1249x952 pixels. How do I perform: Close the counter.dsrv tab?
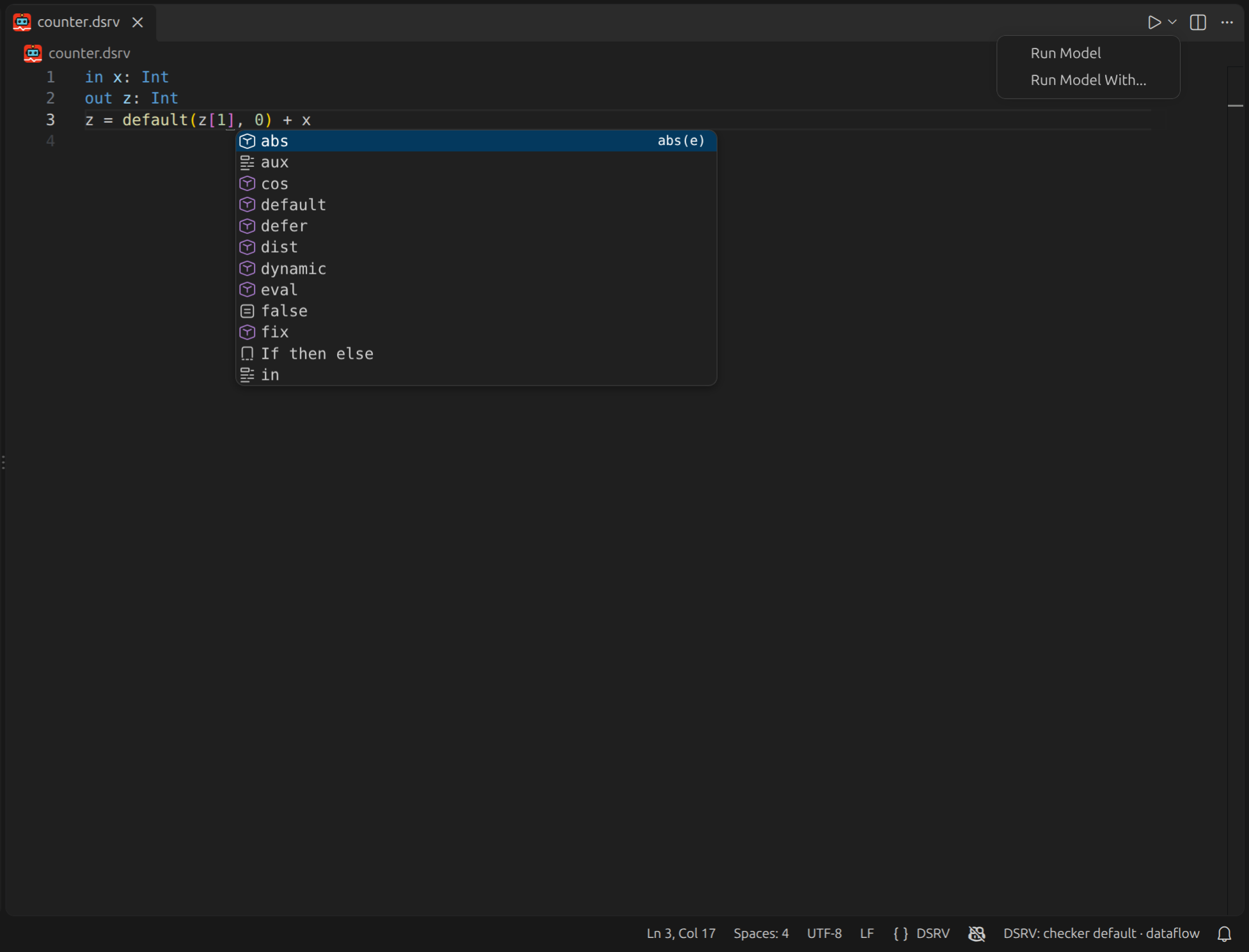[137, 22]
